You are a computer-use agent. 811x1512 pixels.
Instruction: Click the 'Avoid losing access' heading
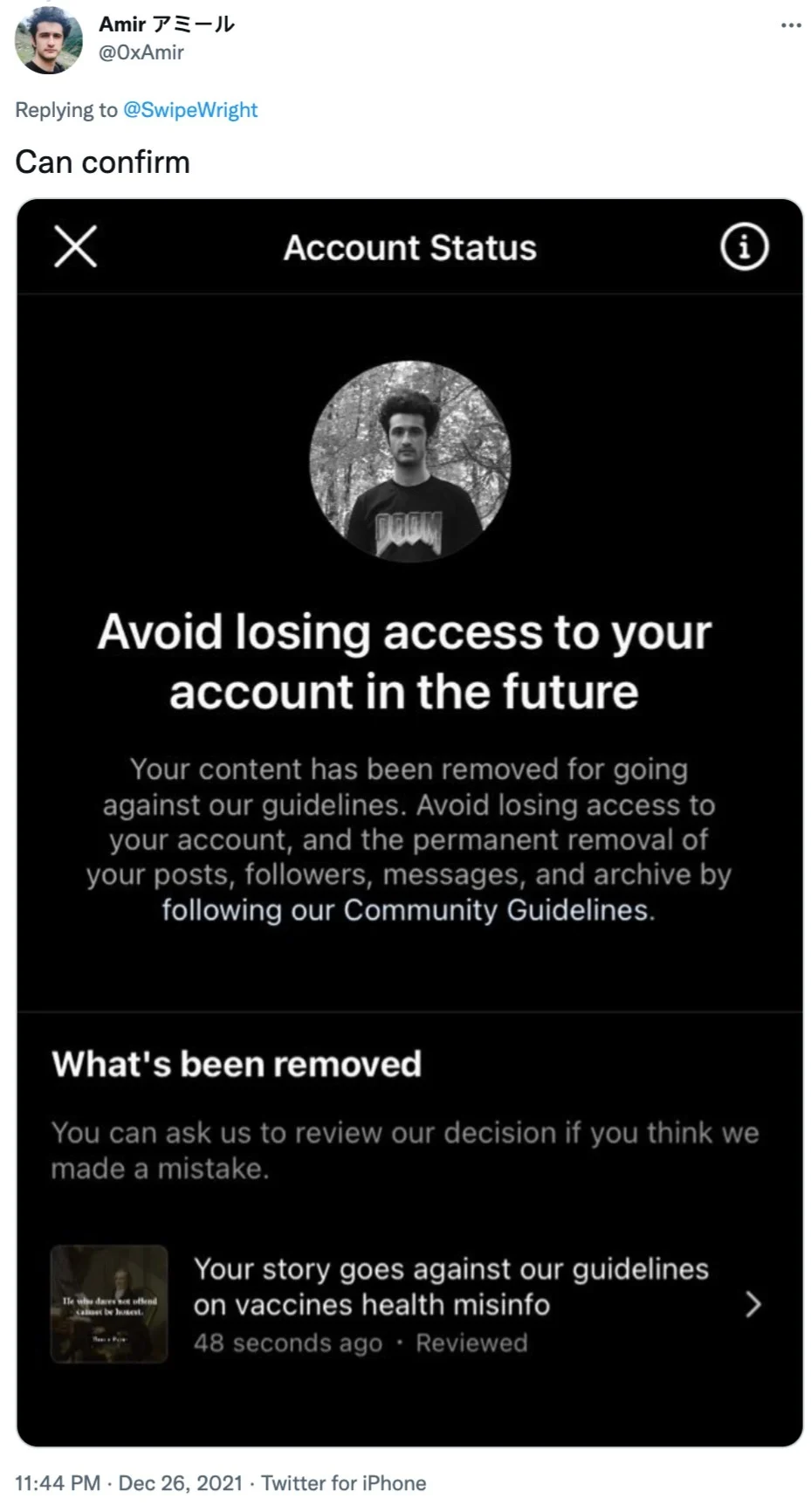point(405,662)
